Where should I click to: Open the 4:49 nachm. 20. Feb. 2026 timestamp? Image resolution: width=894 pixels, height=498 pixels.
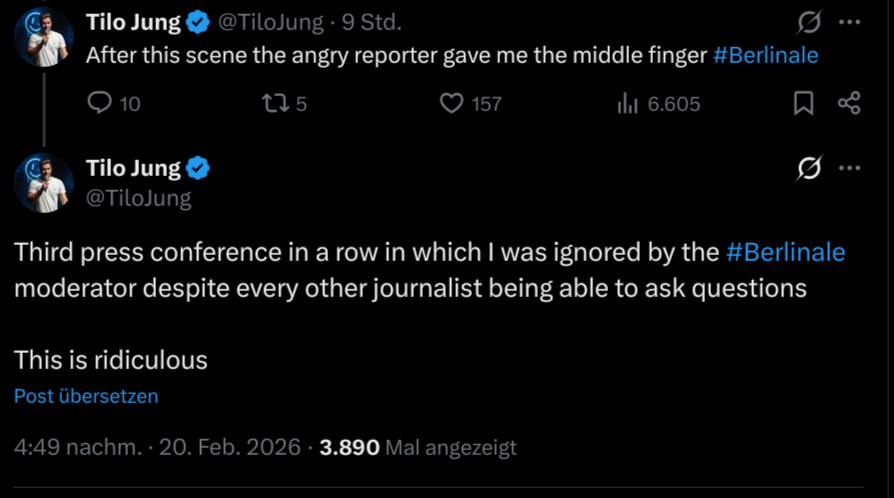click(x=157, y=447)
